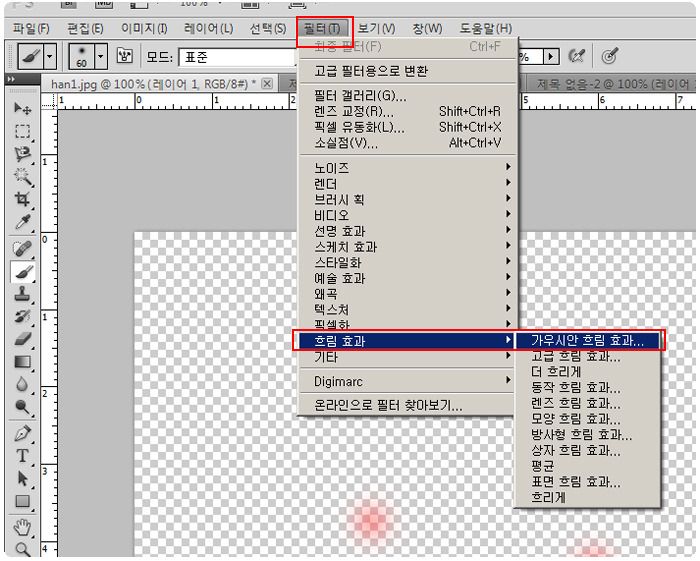
Task: Switch to 제목 없음-2 document tab
Action: pos(612,84)
